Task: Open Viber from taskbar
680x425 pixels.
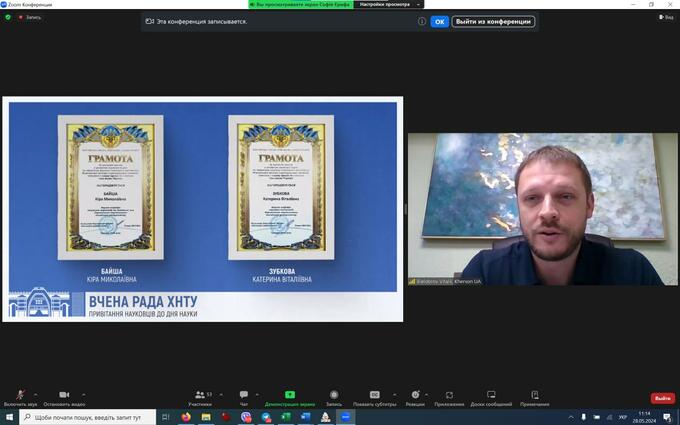Action: click(x=246, y=417)
